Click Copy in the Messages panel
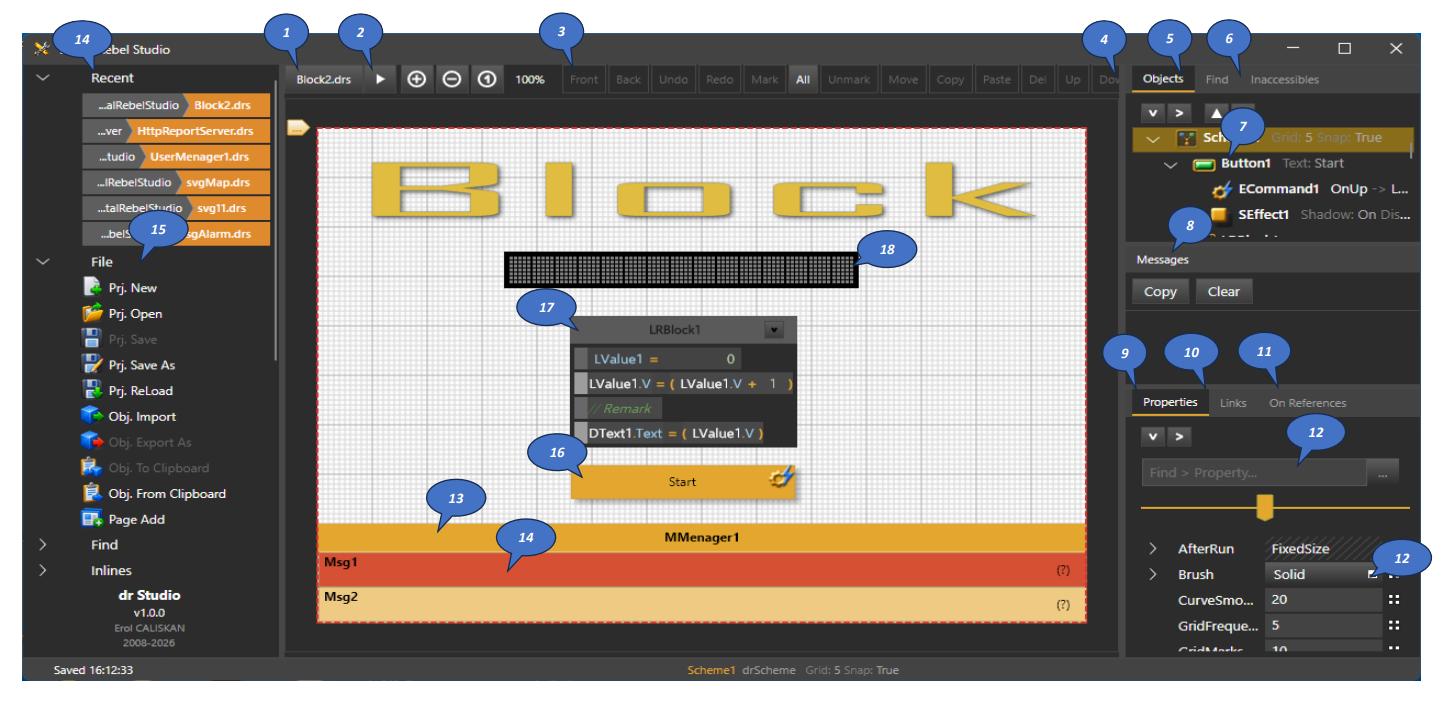Viewport: 1451px width, 712px height. coord(1160,292)
